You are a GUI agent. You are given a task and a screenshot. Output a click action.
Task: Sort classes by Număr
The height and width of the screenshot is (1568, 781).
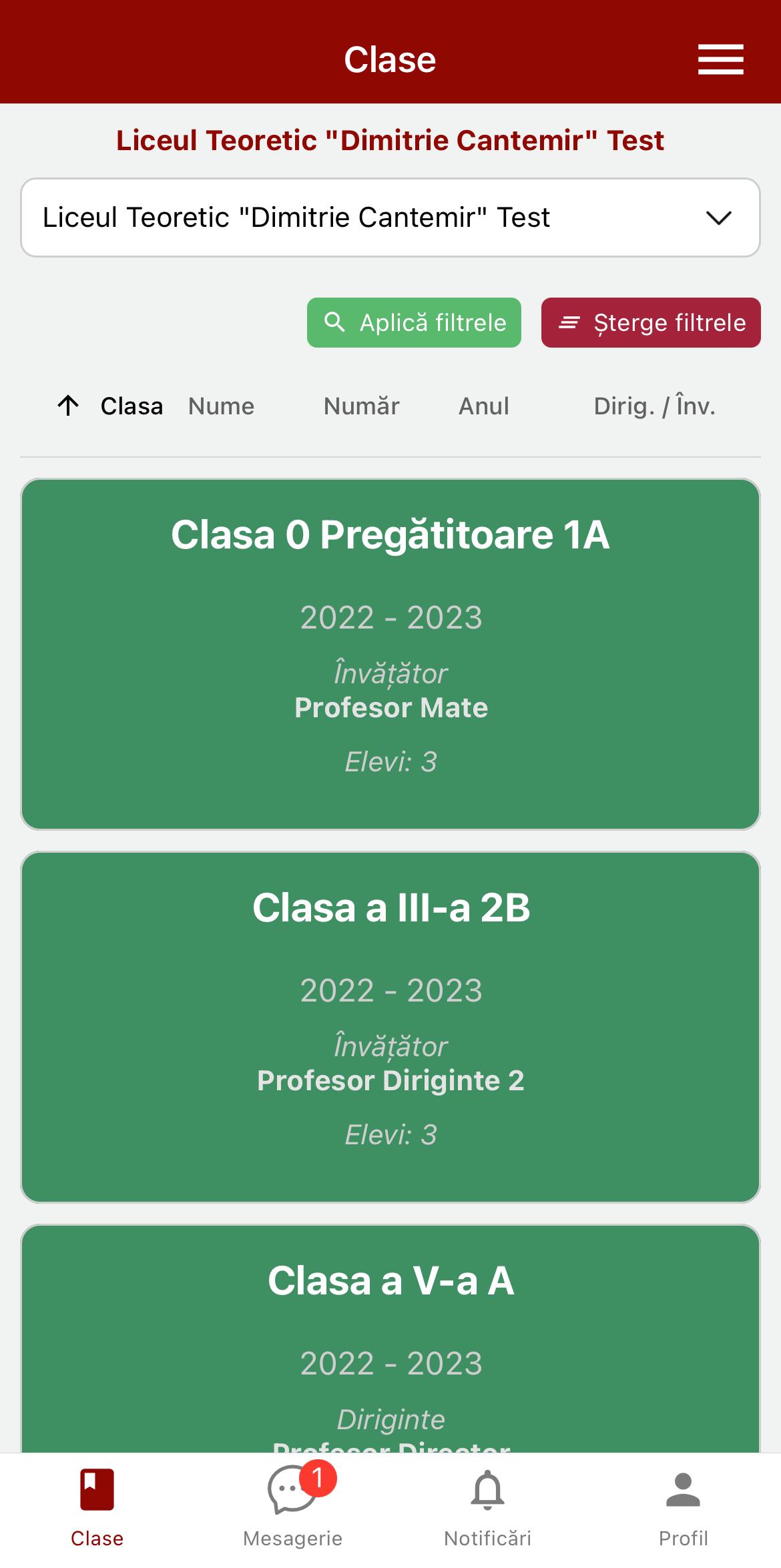tap(362, 406)
